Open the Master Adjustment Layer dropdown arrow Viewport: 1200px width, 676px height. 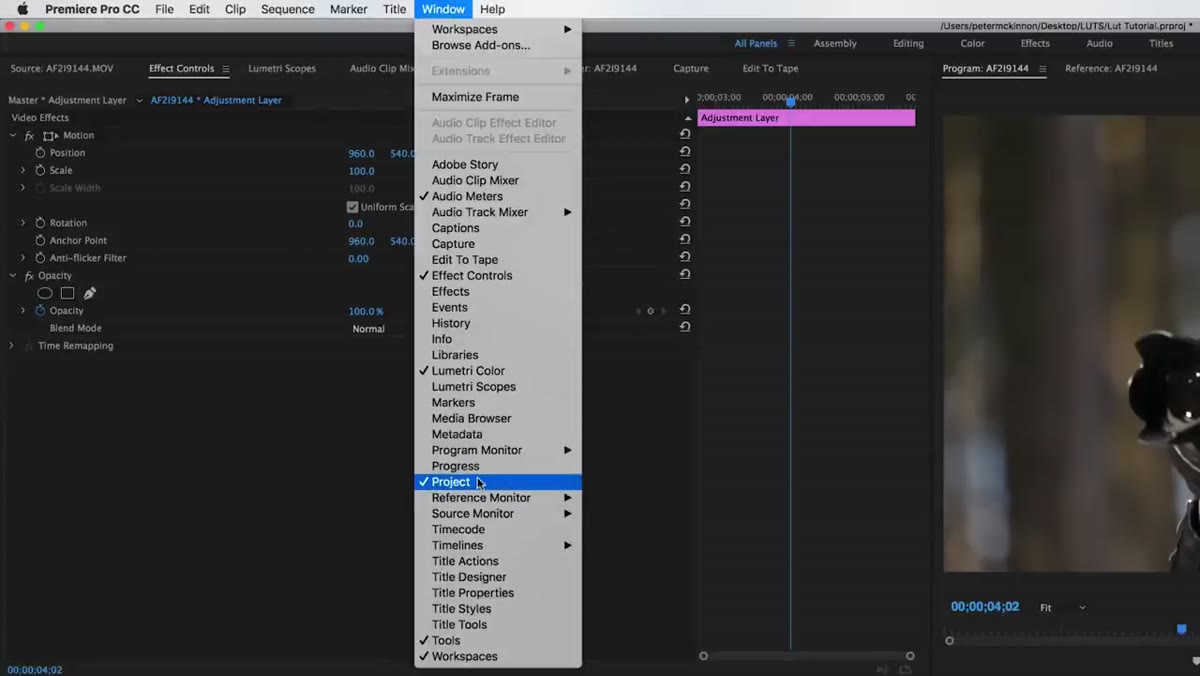click(x=139, y=100)
